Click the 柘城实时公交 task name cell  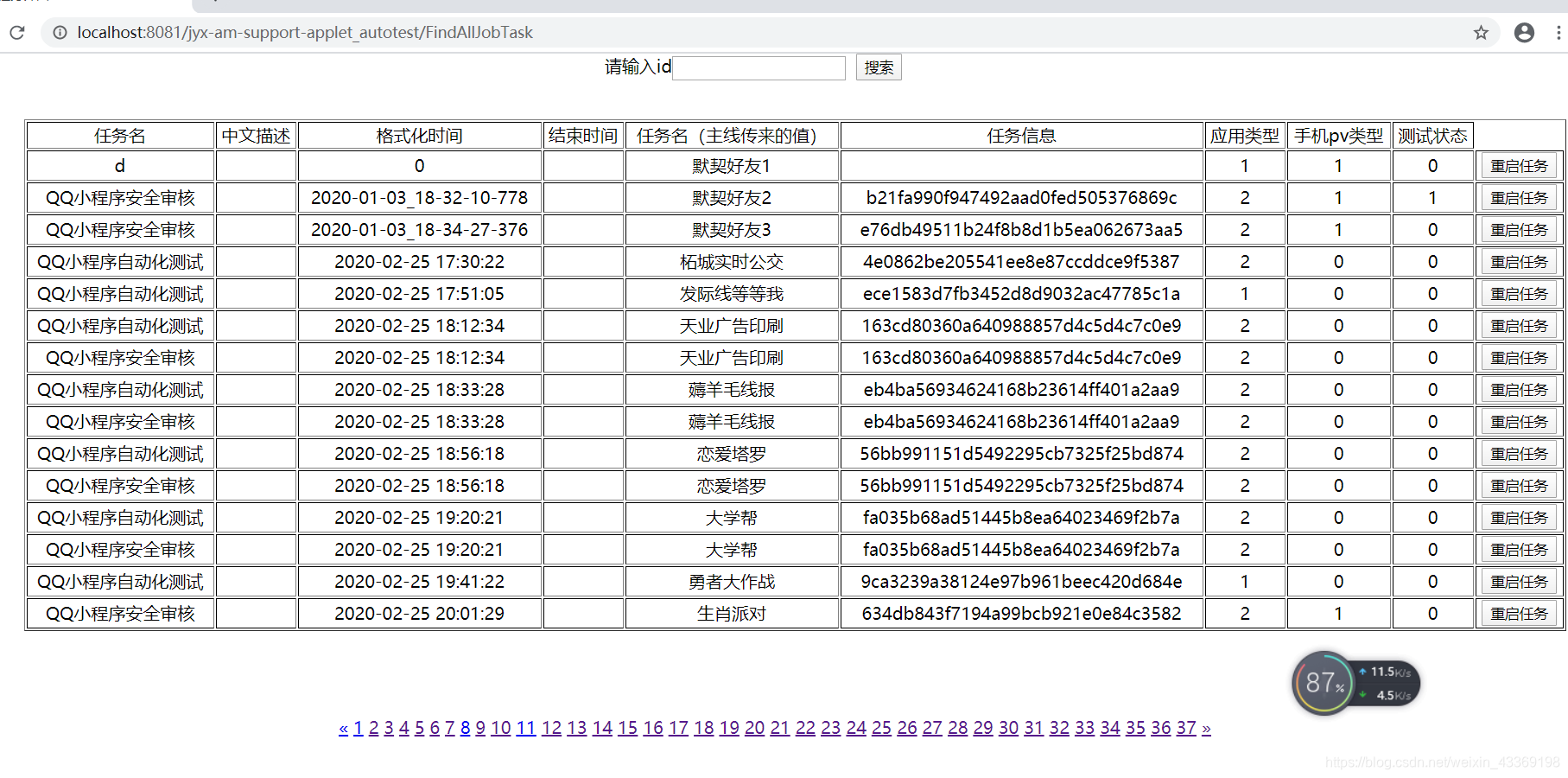click(732, 262)
